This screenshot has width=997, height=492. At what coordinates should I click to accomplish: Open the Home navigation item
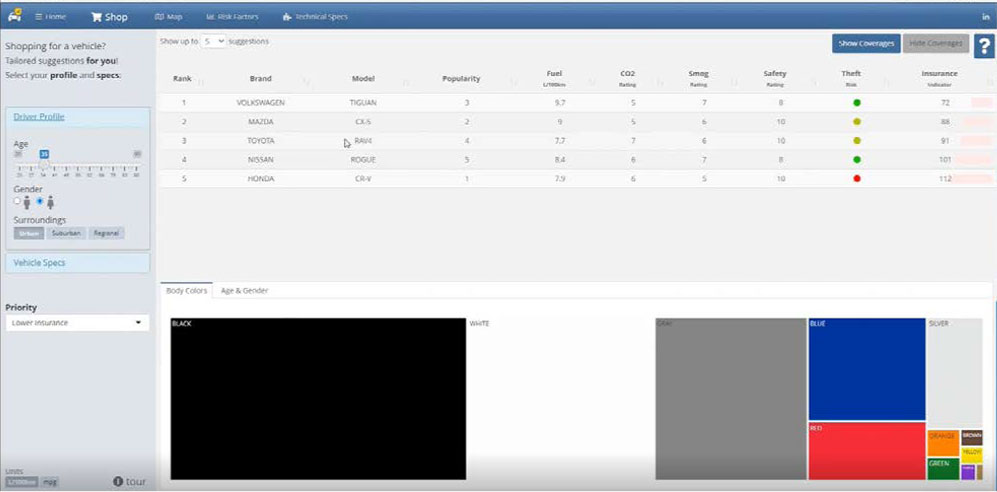point(50,17)
